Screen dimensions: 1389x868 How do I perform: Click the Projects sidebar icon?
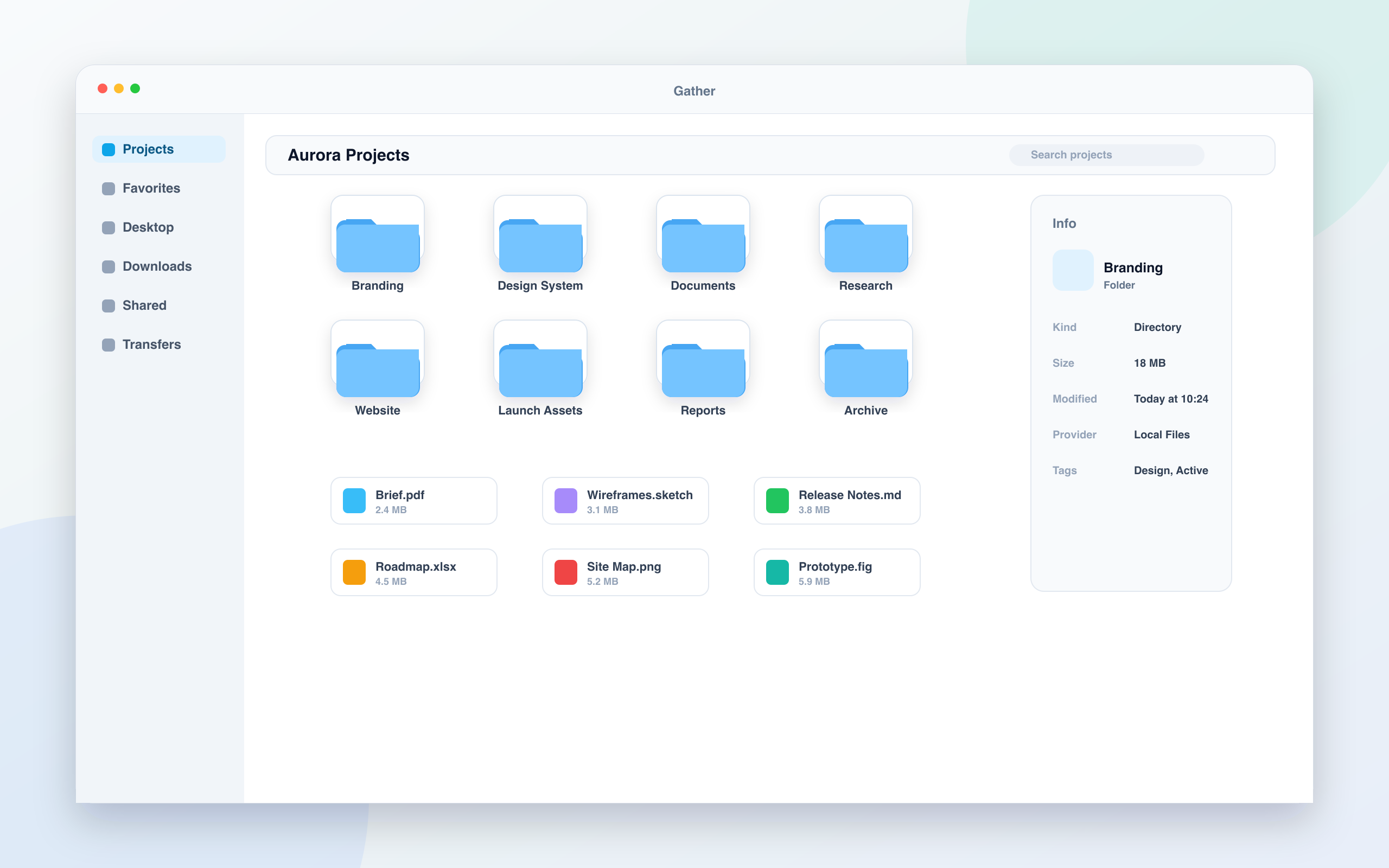(109, 150)
